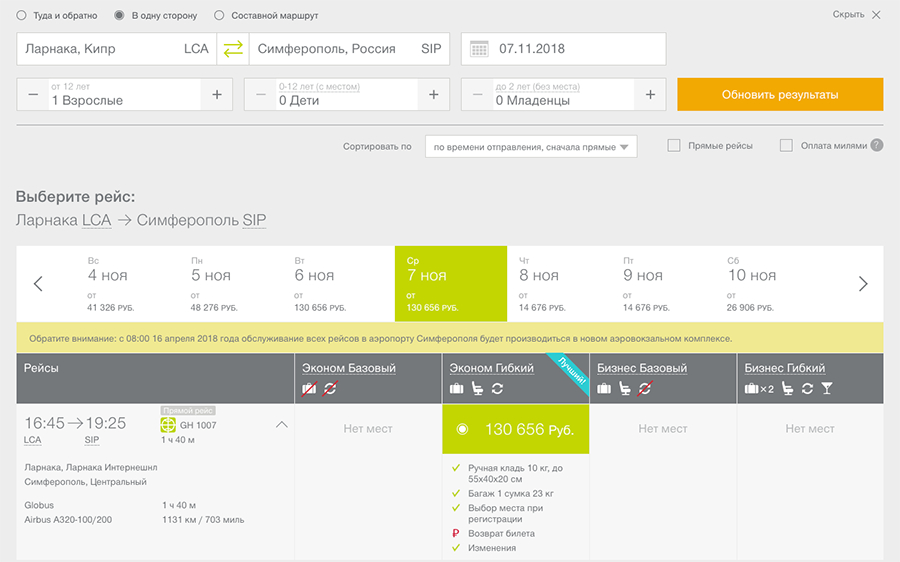This screenshot has height=562, width=900.
Task: Add an infant with the plus button
Action: [x=650, y=95]
